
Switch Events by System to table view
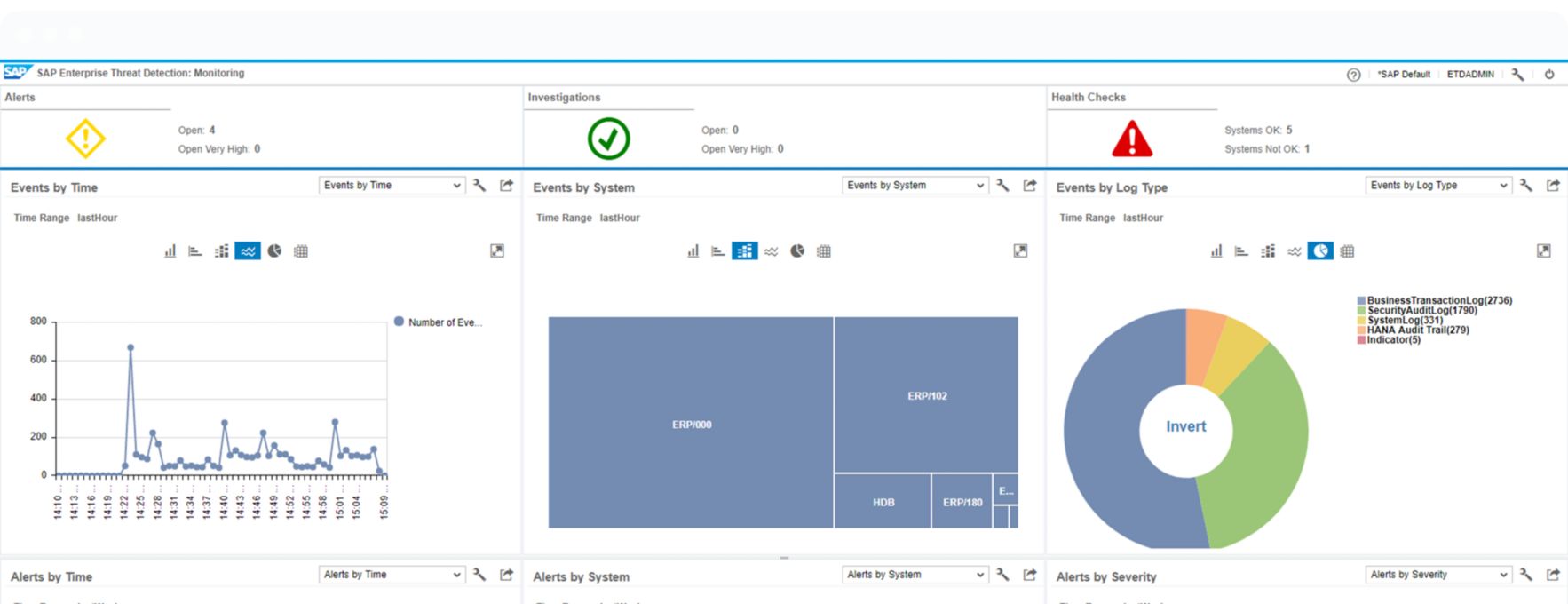824,251
